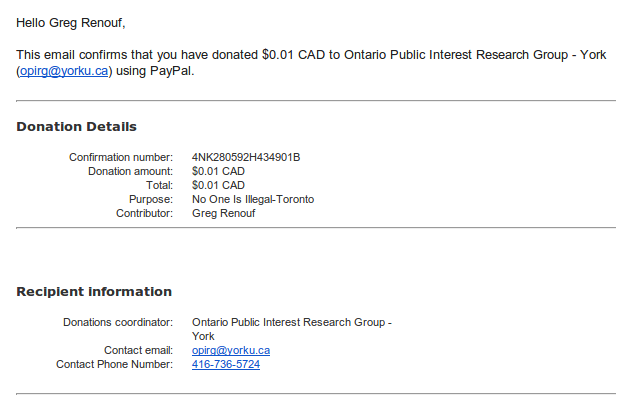Click the Contributor name Greg Renouf

(x=223, y=213)
